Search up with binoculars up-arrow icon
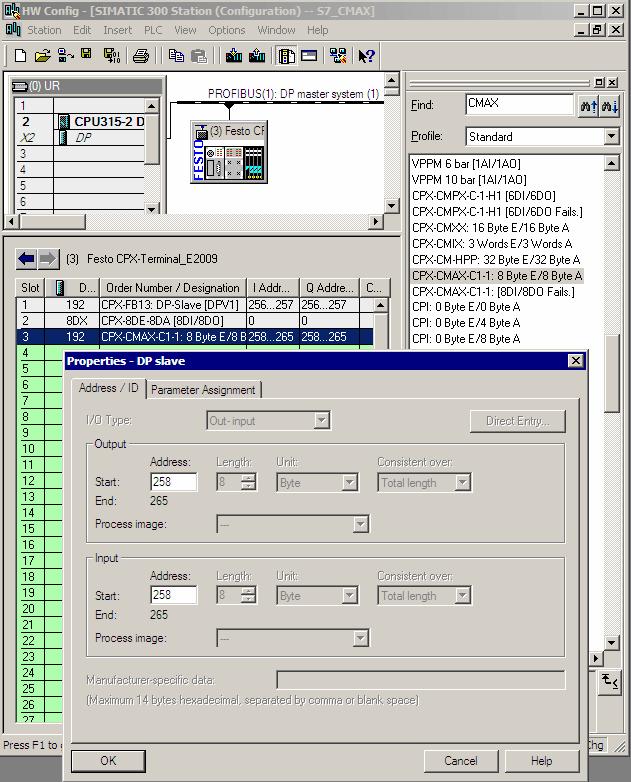The width and height of the screenshot is (631, 782). coord(589,106)
